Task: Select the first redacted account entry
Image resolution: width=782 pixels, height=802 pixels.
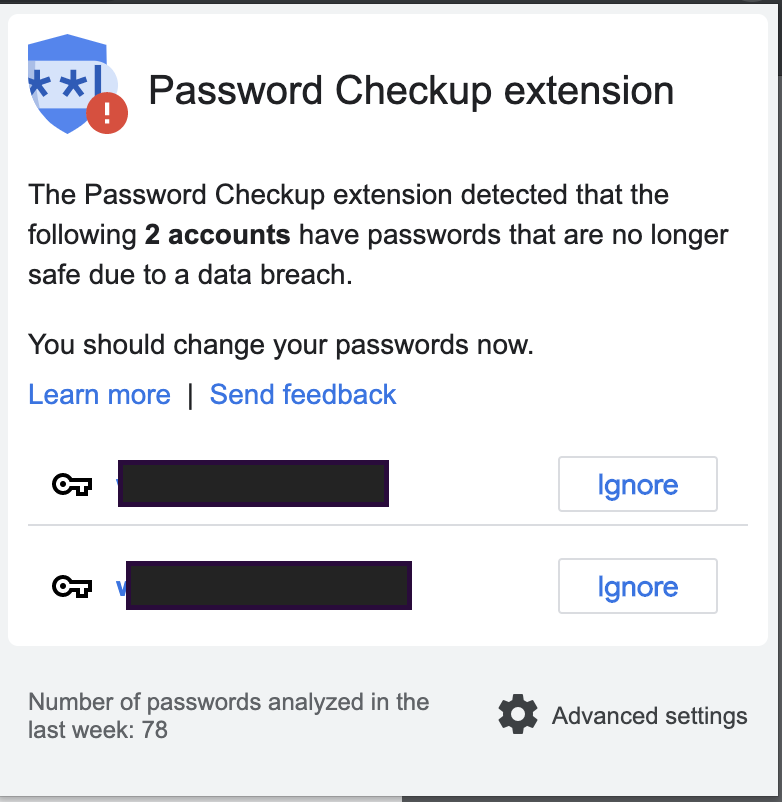Action: 253,485
